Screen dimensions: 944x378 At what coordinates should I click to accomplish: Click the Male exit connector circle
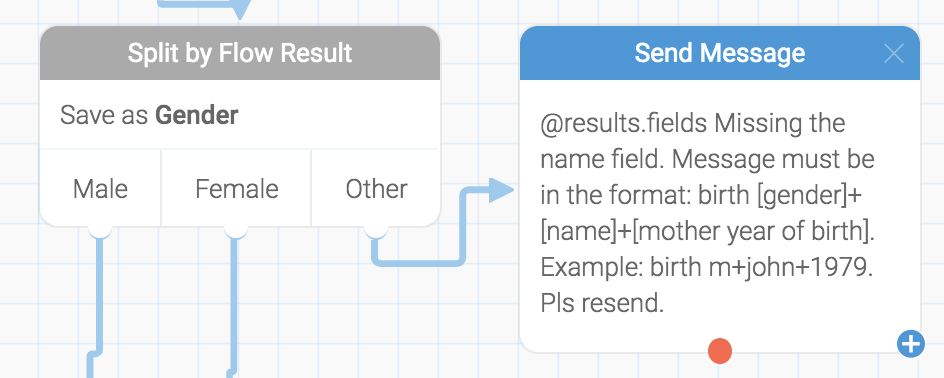tap(100, 230)
